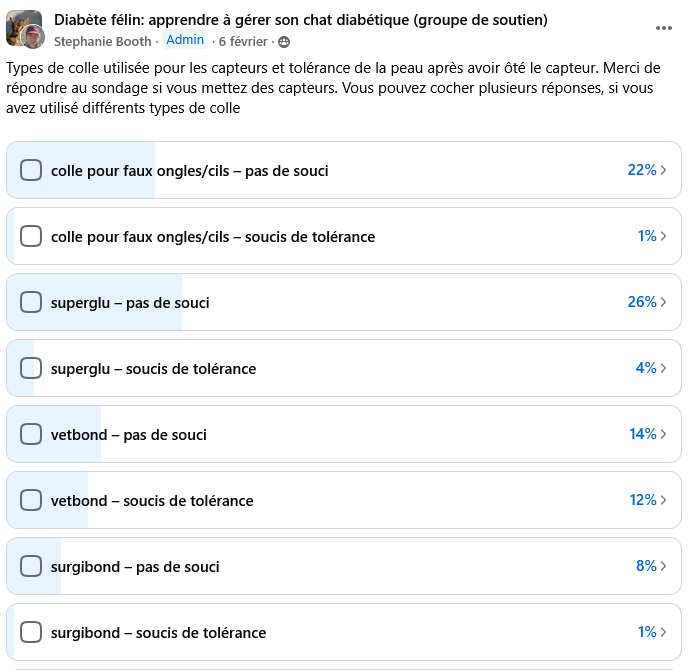Check "colle pour faux ongles/cils – soucis de tolérance"

click(31, 236)
